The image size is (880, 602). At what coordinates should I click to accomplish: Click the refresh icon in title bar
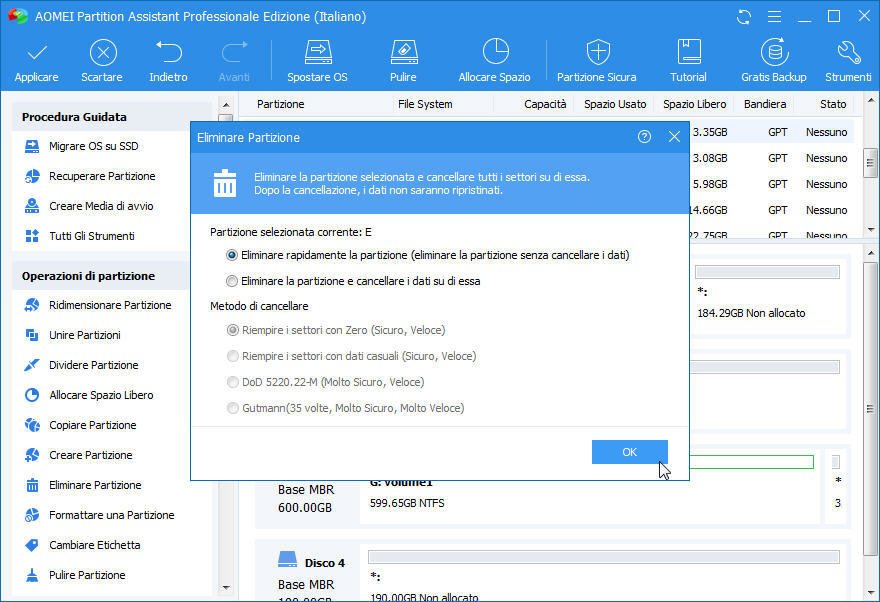[744, 17]
